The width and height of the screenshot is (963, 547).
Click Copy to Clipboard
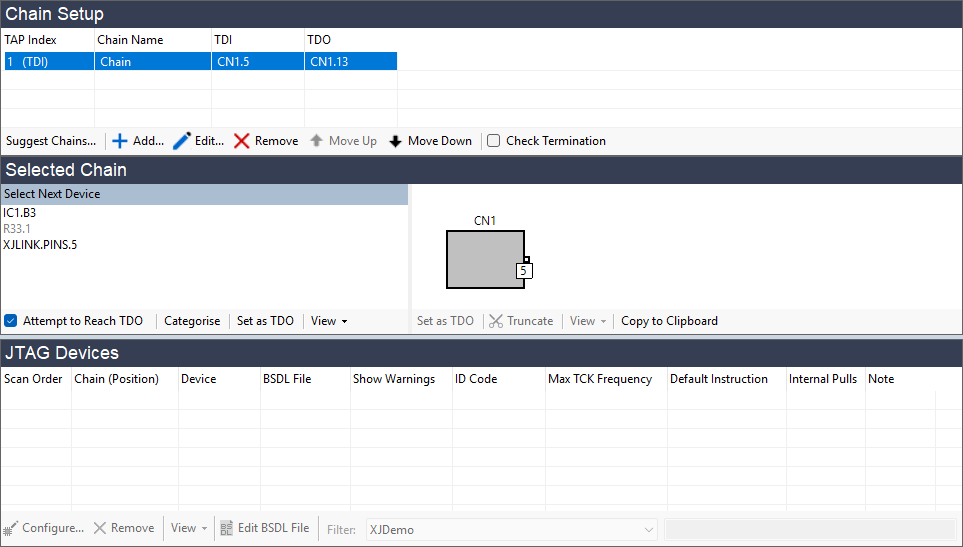[669, 321]
